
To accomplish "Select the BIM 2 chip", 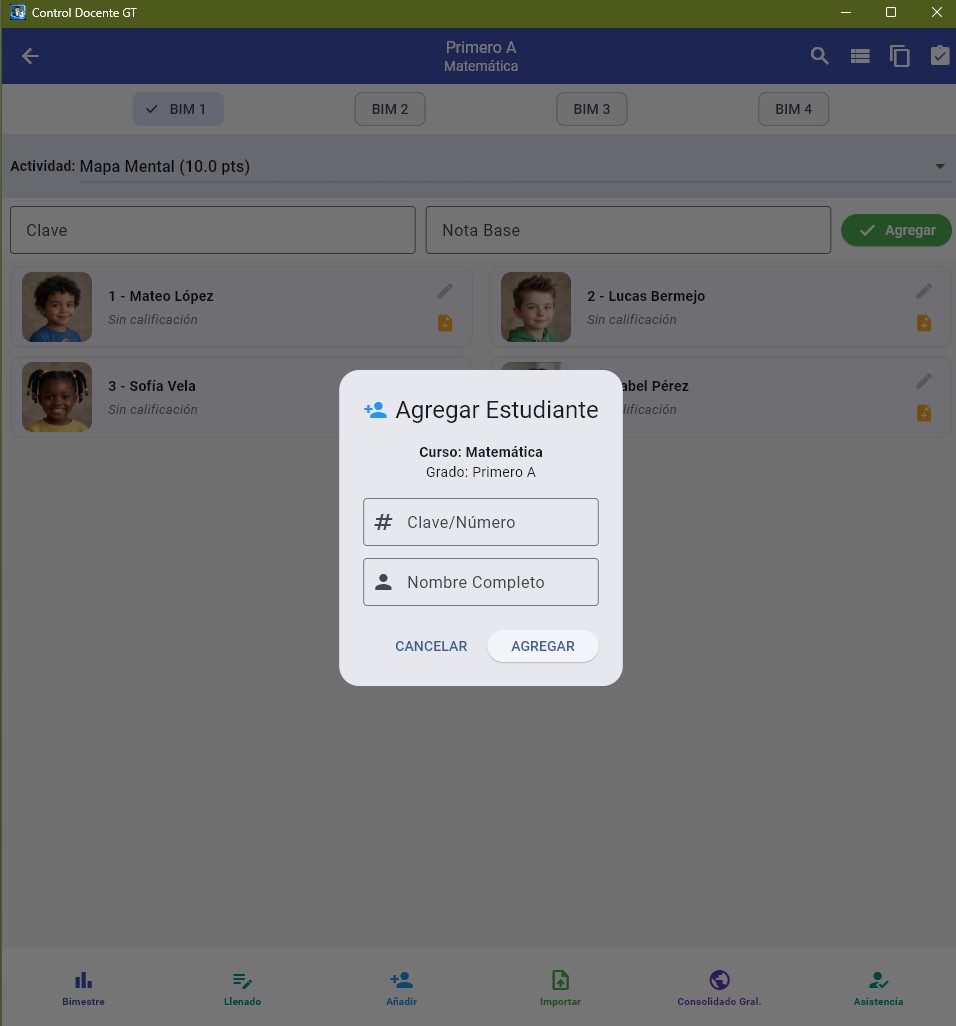I will pyautogui.click(x=390, y=109).
